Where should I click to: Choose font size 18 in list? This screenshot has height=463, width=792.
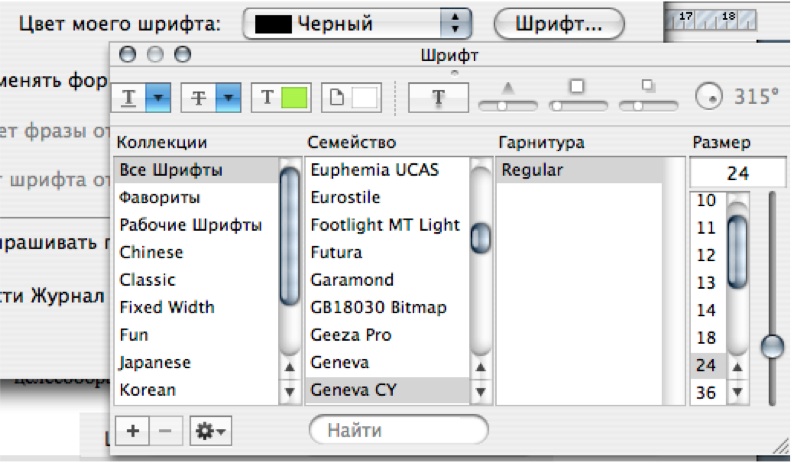click(707, 337)
